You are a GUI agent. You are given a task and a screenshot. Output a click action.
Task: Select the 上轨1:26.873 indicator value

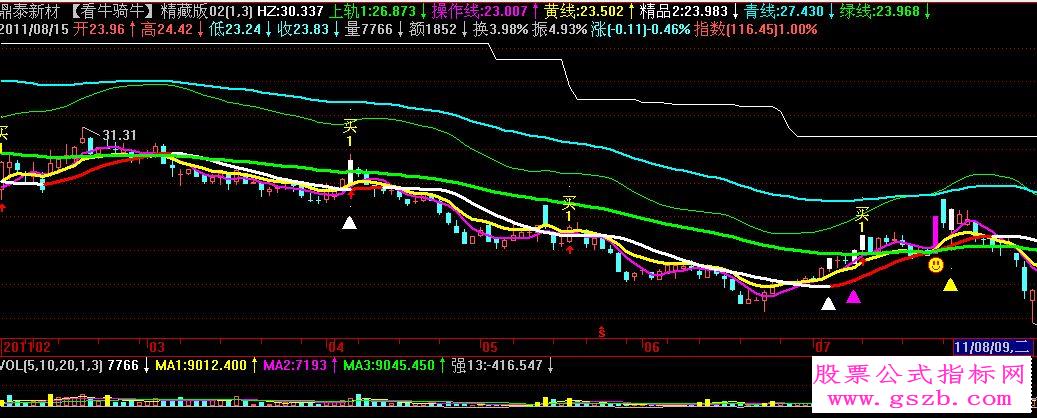(372, 11)
